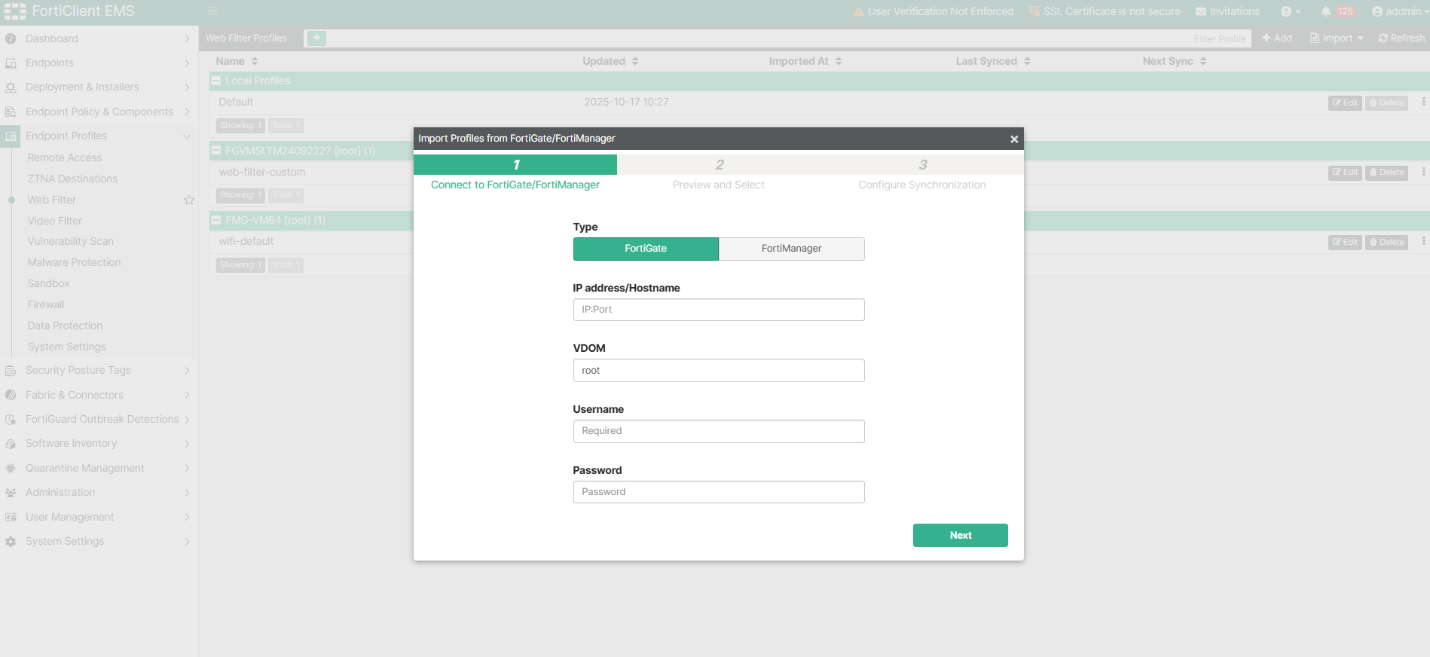The width and height of the screenshot is (1430, 657).
Task: Favorite Web Filter with the star icon
Action: coord(188,200)
